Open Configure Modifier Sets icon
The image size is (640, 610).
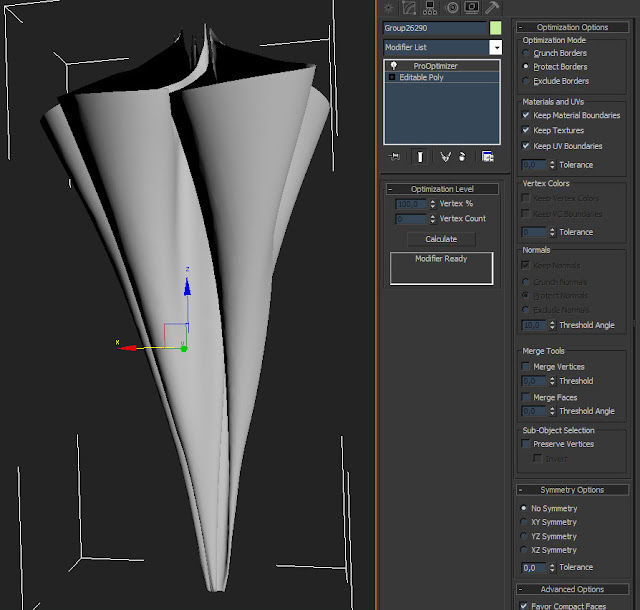tap(487, 157)
